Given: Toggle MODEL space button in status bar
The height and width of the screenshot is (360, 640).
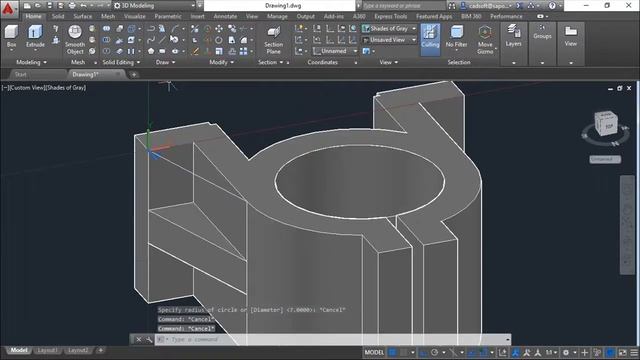Looking at the screenshot, I should (374, 352).
